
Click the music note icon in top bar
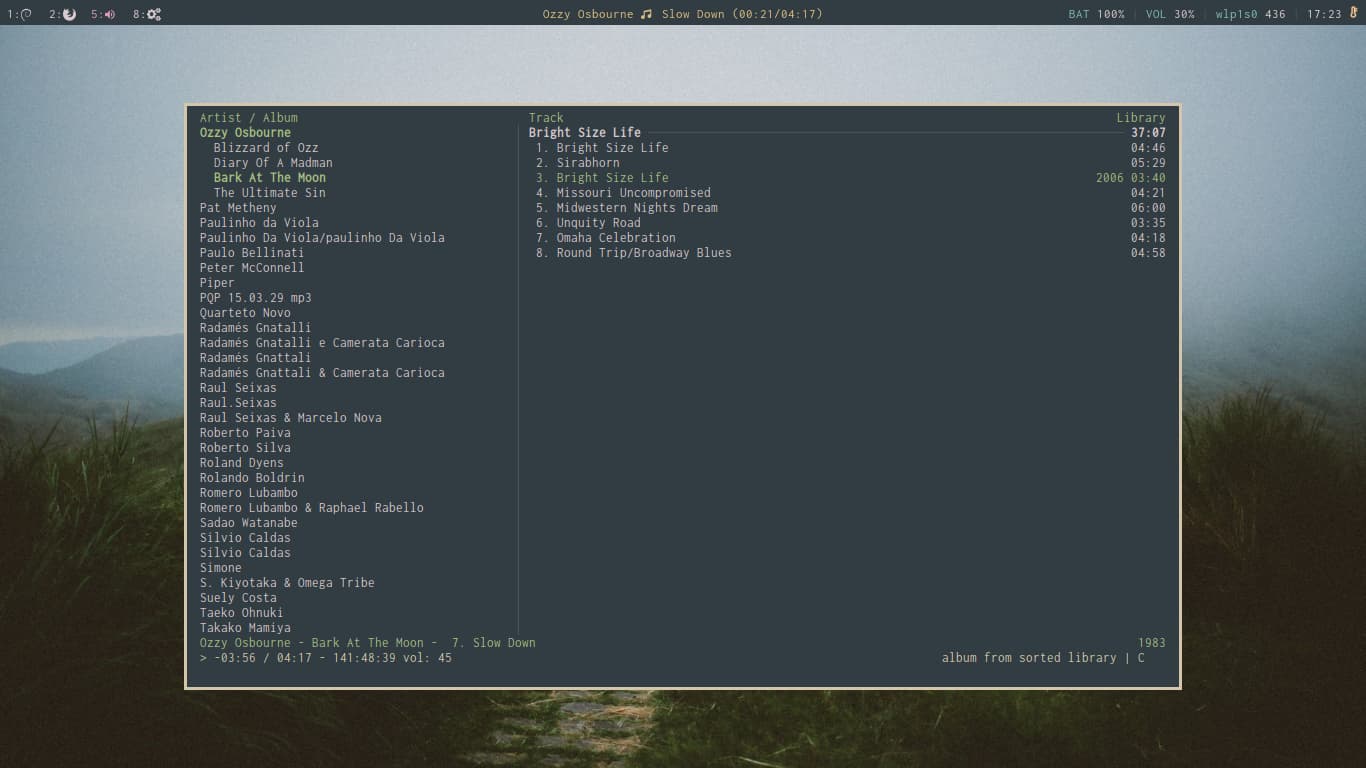click(646, 14)
